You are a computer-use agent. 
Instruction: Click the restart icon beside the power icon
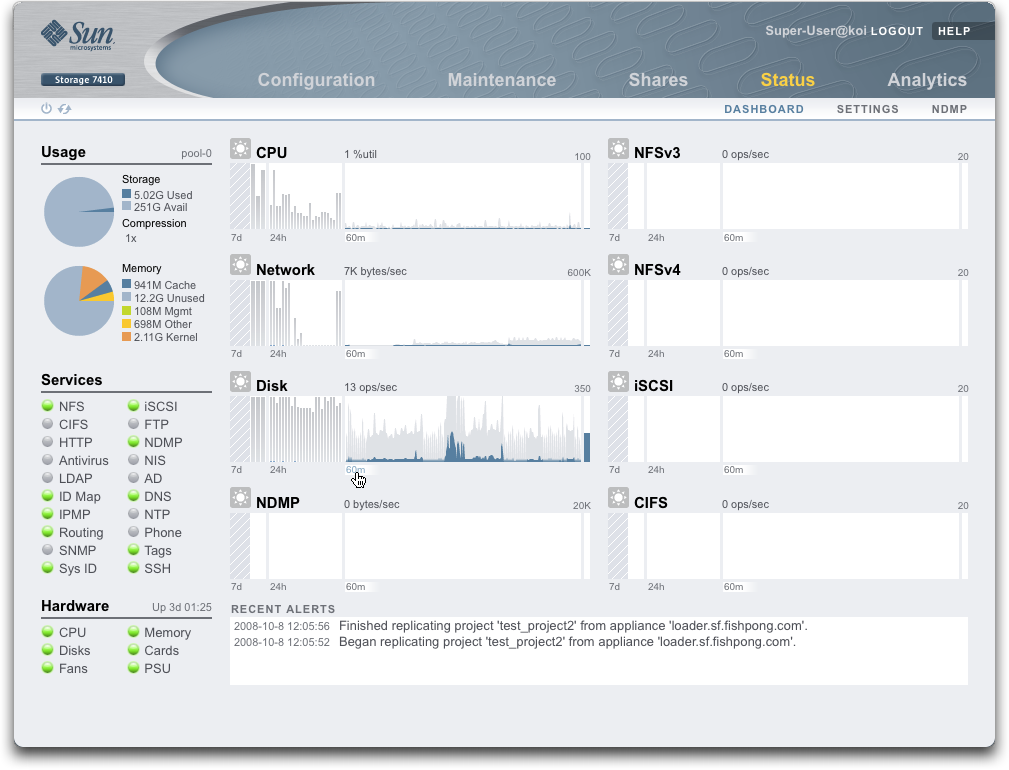(64, 109)
